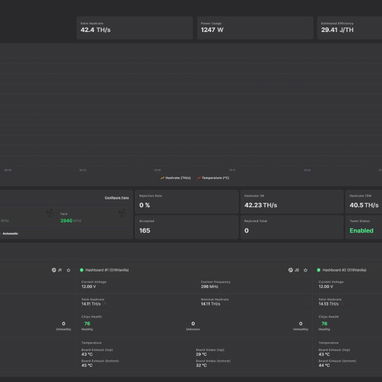Open the Configure Fans link
The width and height of the screenshot is (382, 382).
pos(117,198)
